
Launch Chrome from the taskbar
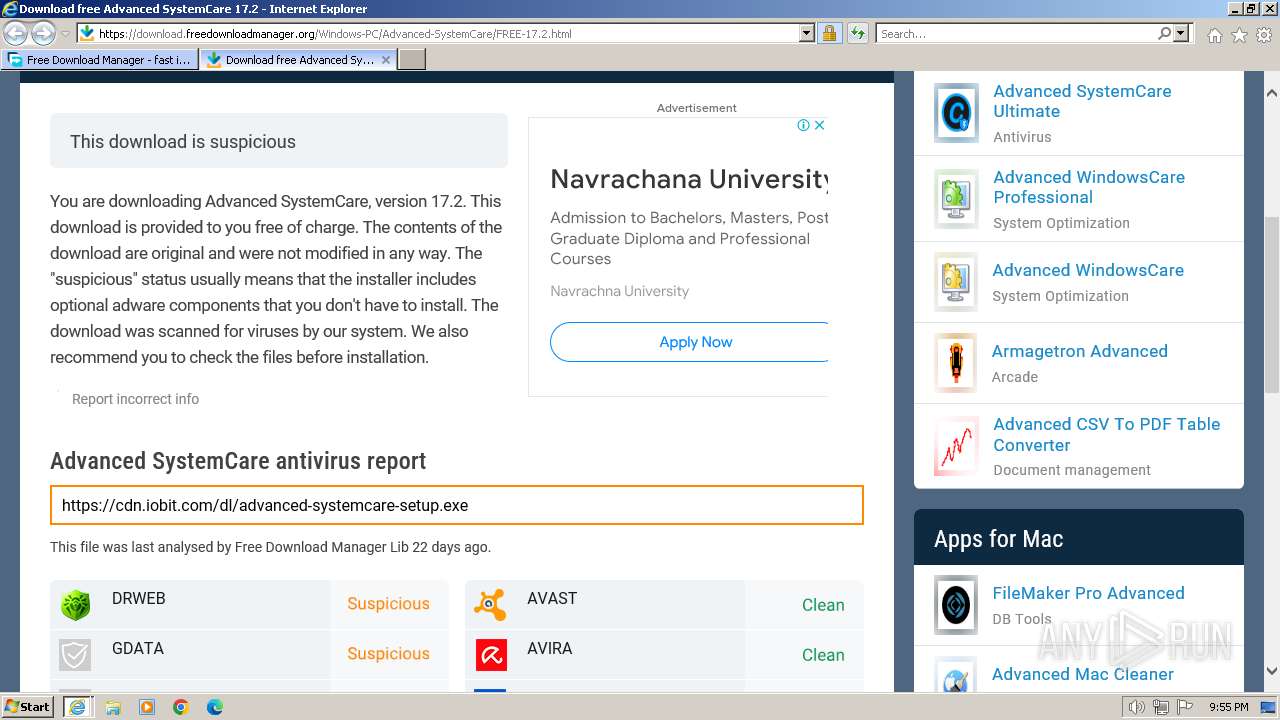point(180,707)
